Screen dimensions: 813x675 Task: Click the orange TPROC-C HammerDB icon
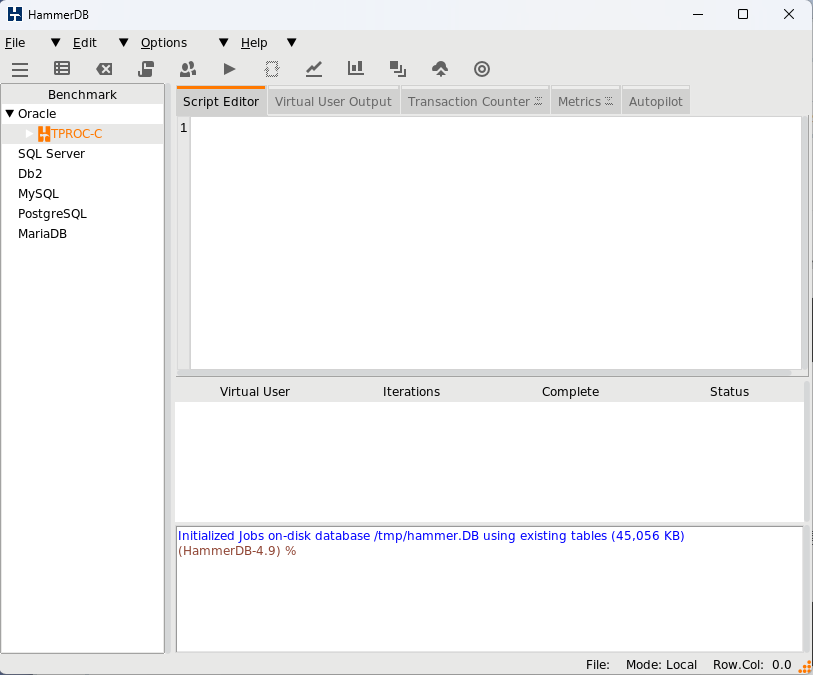pyautogui.click(x=44, y=134)
